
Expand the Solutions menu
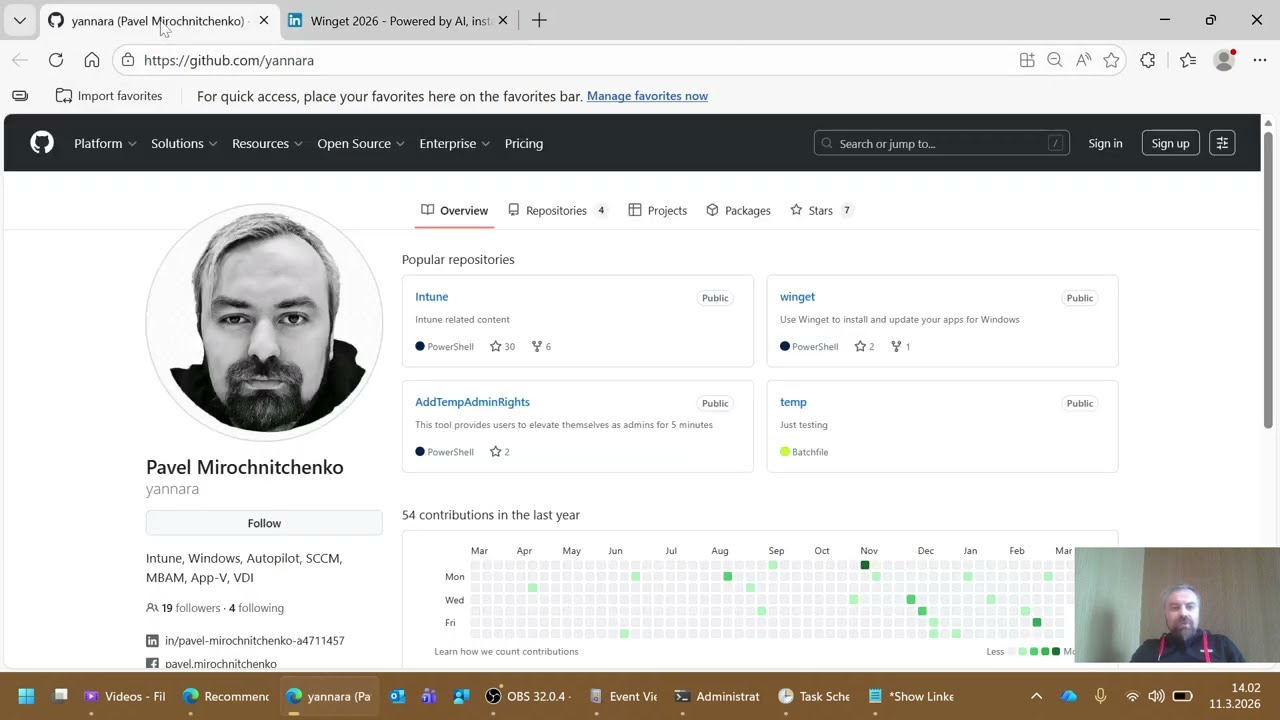[x=184, y=143]
